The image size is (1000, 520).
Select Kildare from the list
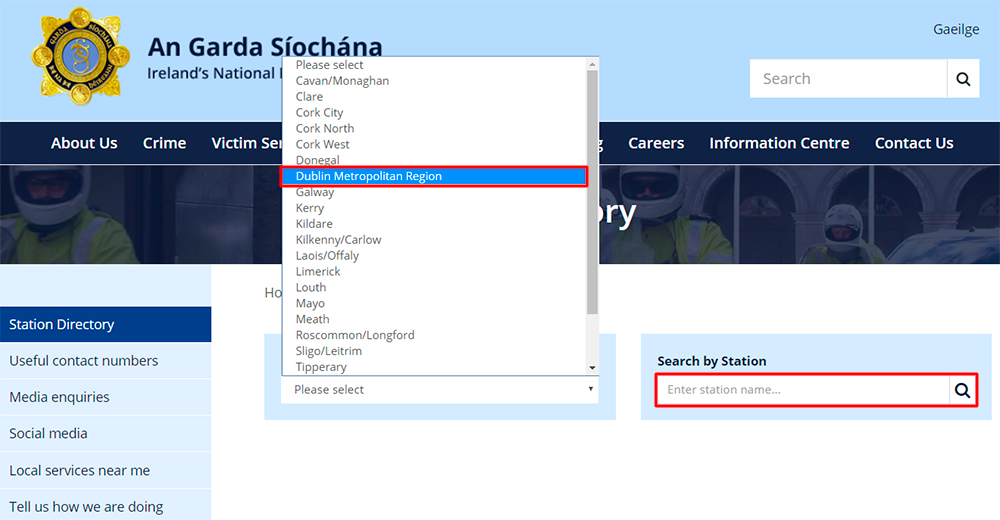(x=434, y=224)
